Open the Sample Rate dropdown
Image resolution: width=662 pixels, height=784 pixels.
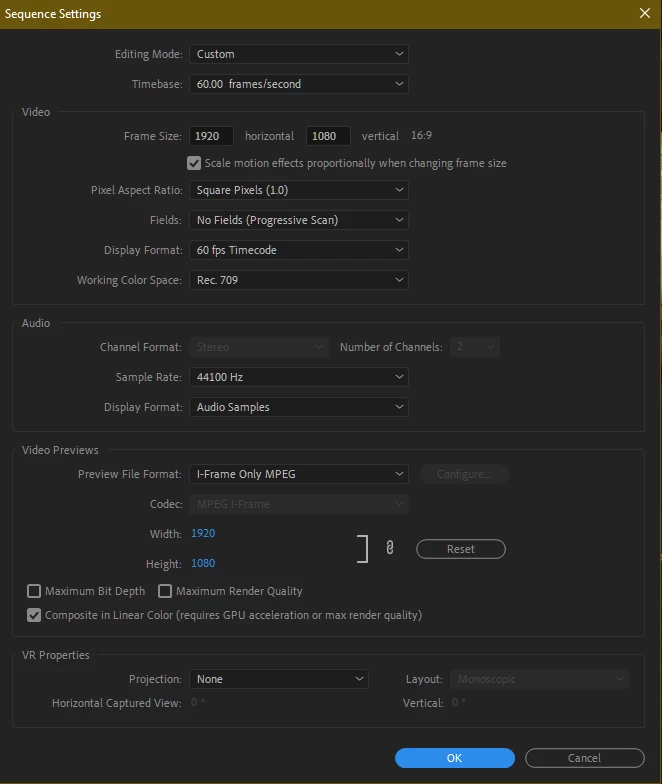click(299, 377)
